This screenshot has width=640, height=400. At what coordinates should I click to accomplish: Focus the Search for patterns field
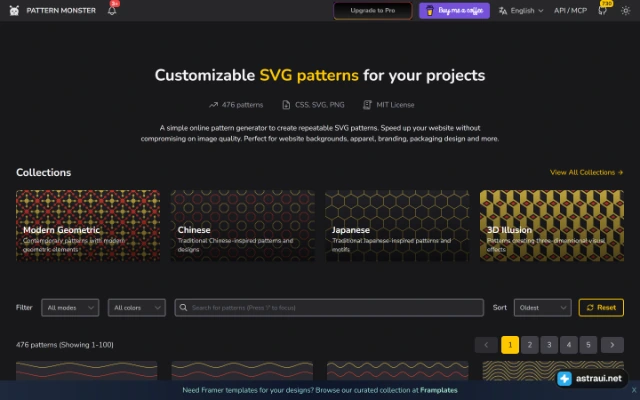(329, 308)
